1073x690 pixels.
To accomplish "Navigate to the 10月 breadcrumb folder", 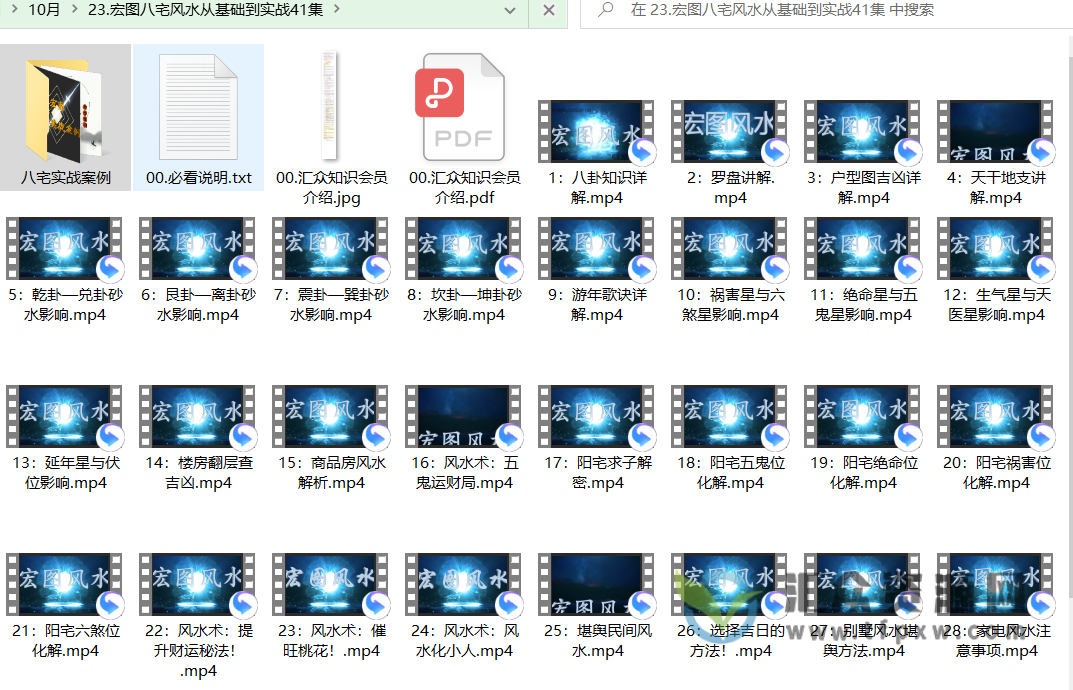I will [x=44, y=10].
